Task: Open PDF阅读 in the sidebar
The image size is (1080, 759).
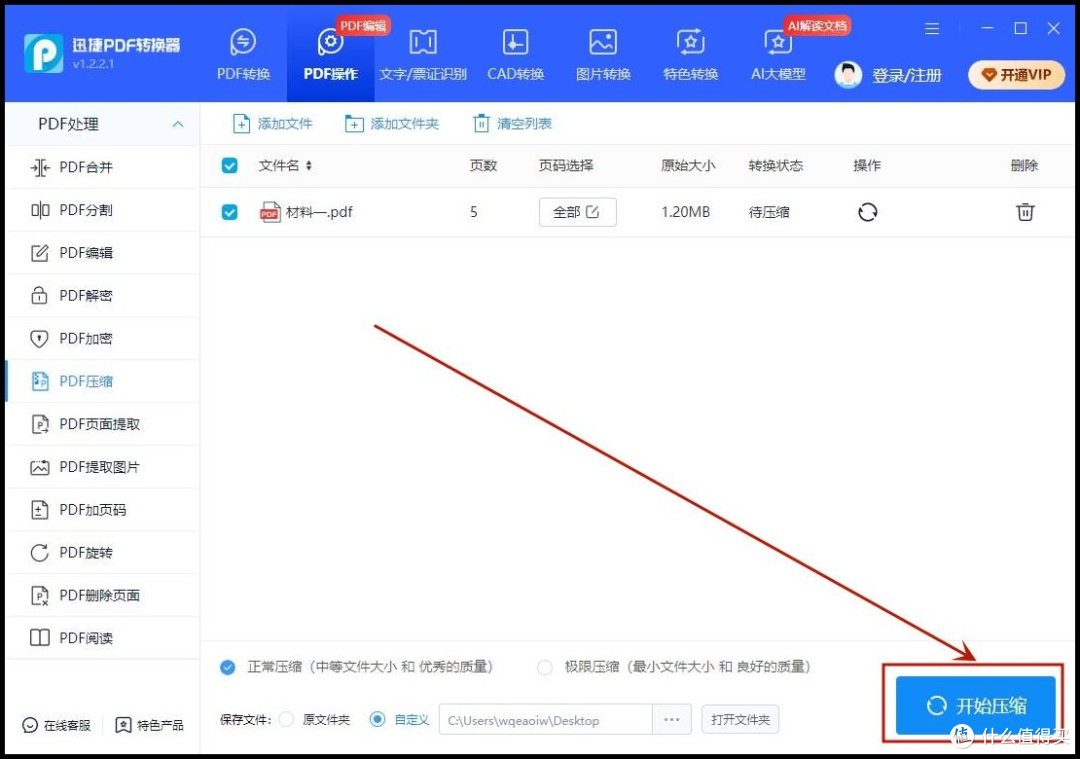Action: click(102, 638)
